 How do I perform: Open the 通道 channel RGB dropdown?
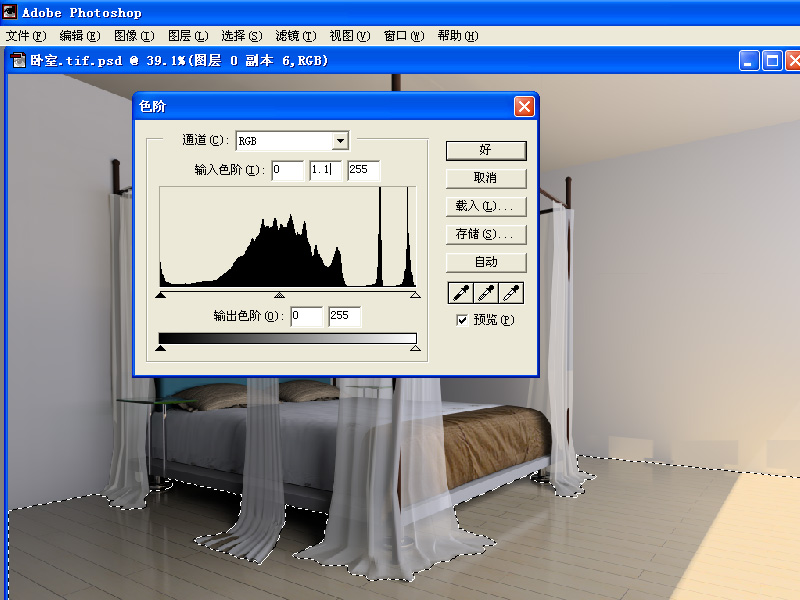pyautogui.click(x=292, y=141)
